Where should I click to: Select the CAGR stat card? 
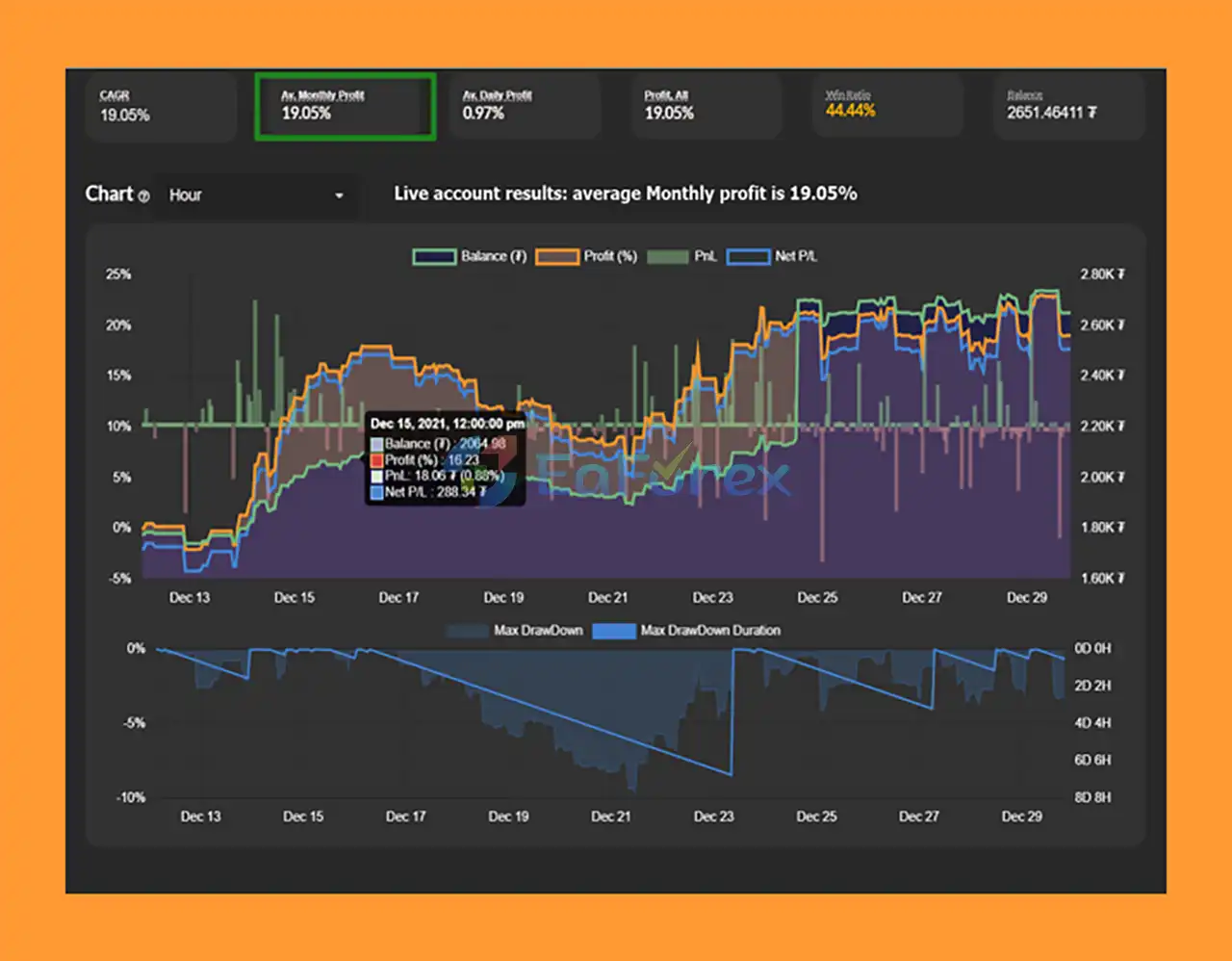(x=160, y=107)
